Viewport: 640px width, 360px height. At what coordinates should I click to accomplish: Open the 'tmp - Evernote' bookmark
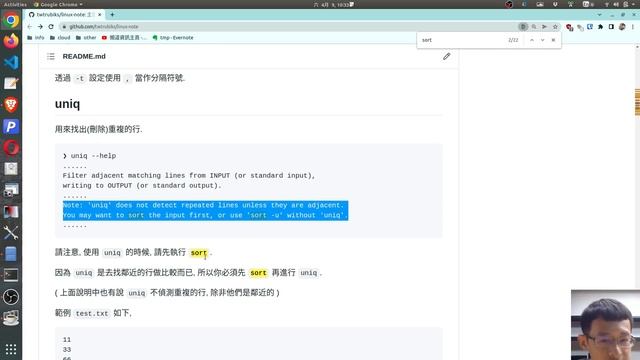[x=173, y=38]
